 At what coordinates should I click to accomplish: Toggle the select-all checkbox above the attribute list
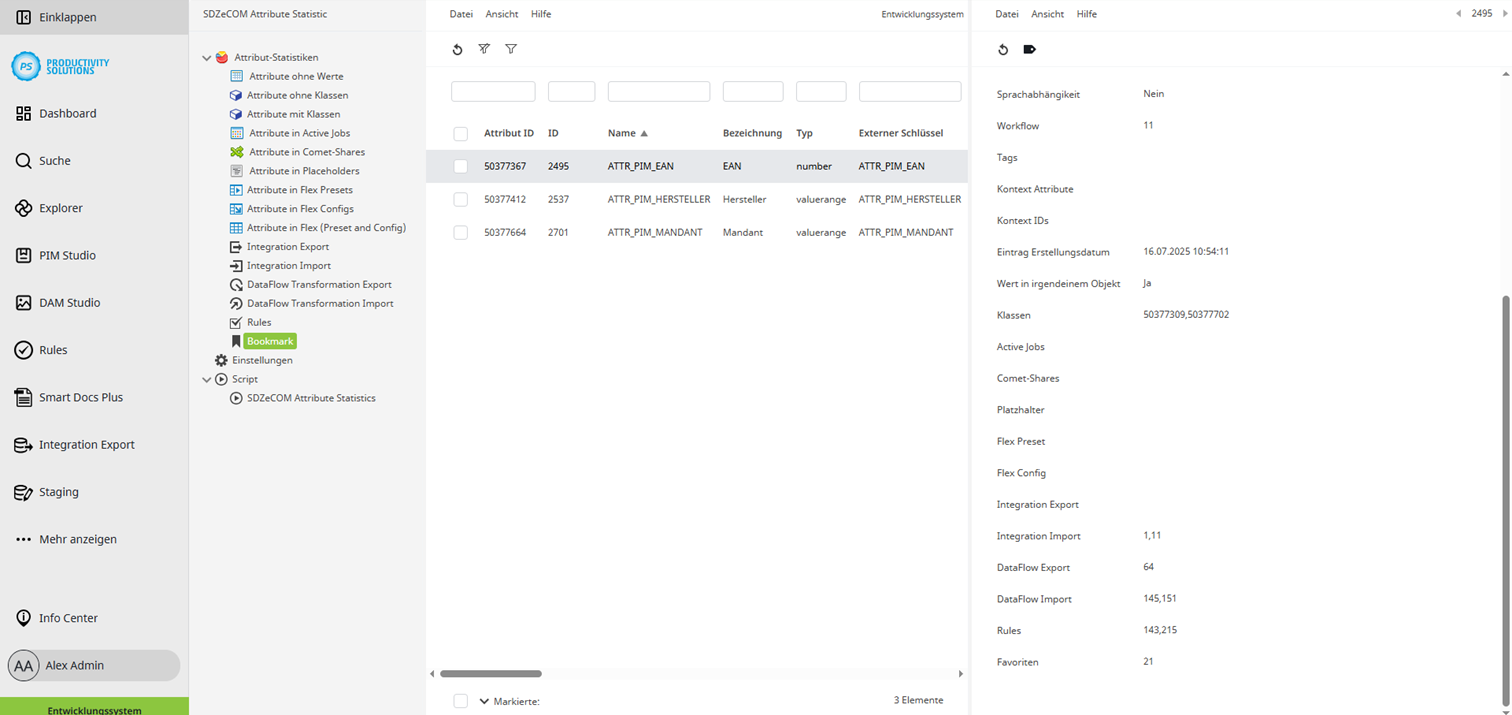[460, 133]
